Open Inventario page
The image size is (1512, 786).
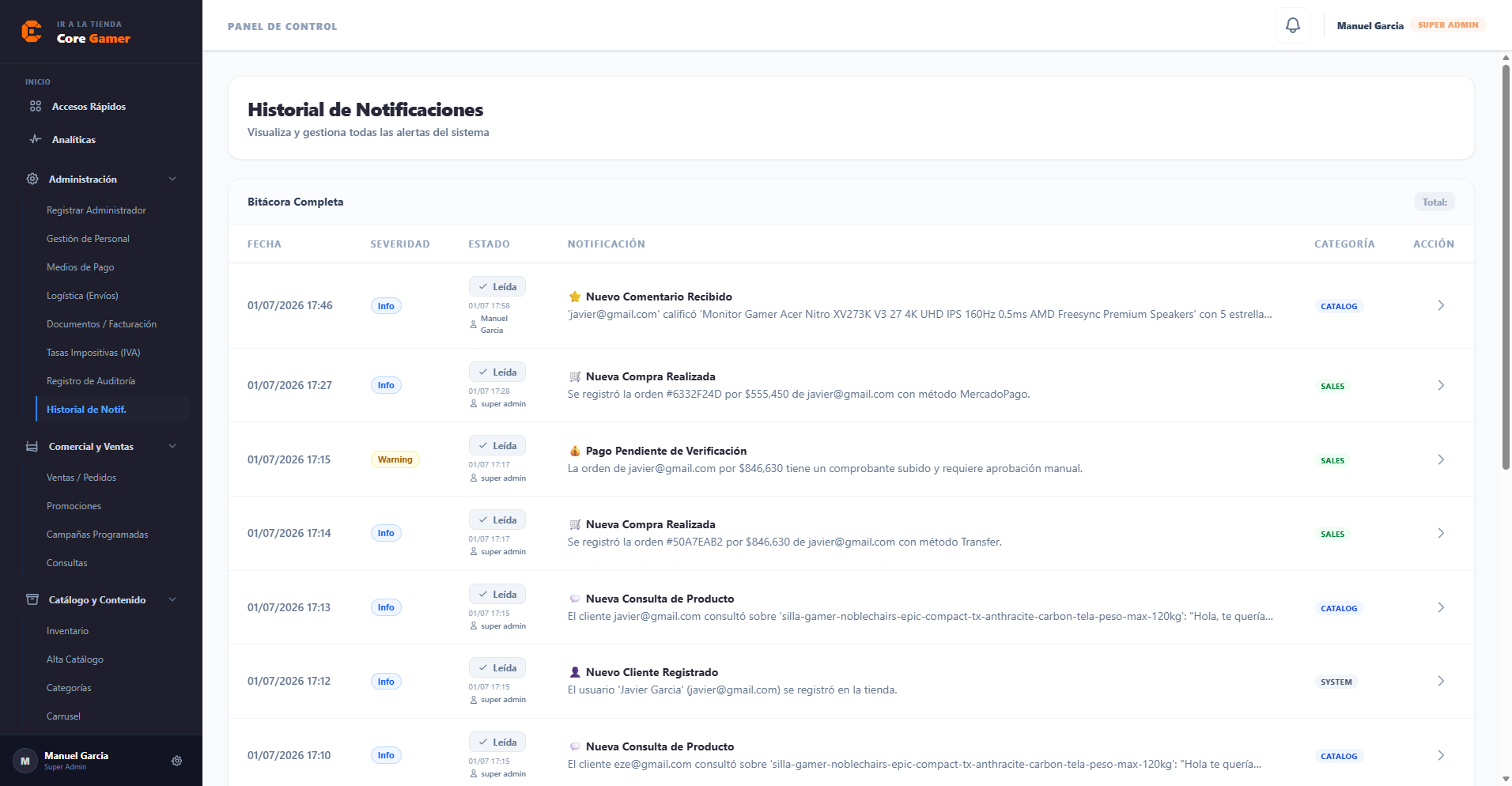pos(67,631)
